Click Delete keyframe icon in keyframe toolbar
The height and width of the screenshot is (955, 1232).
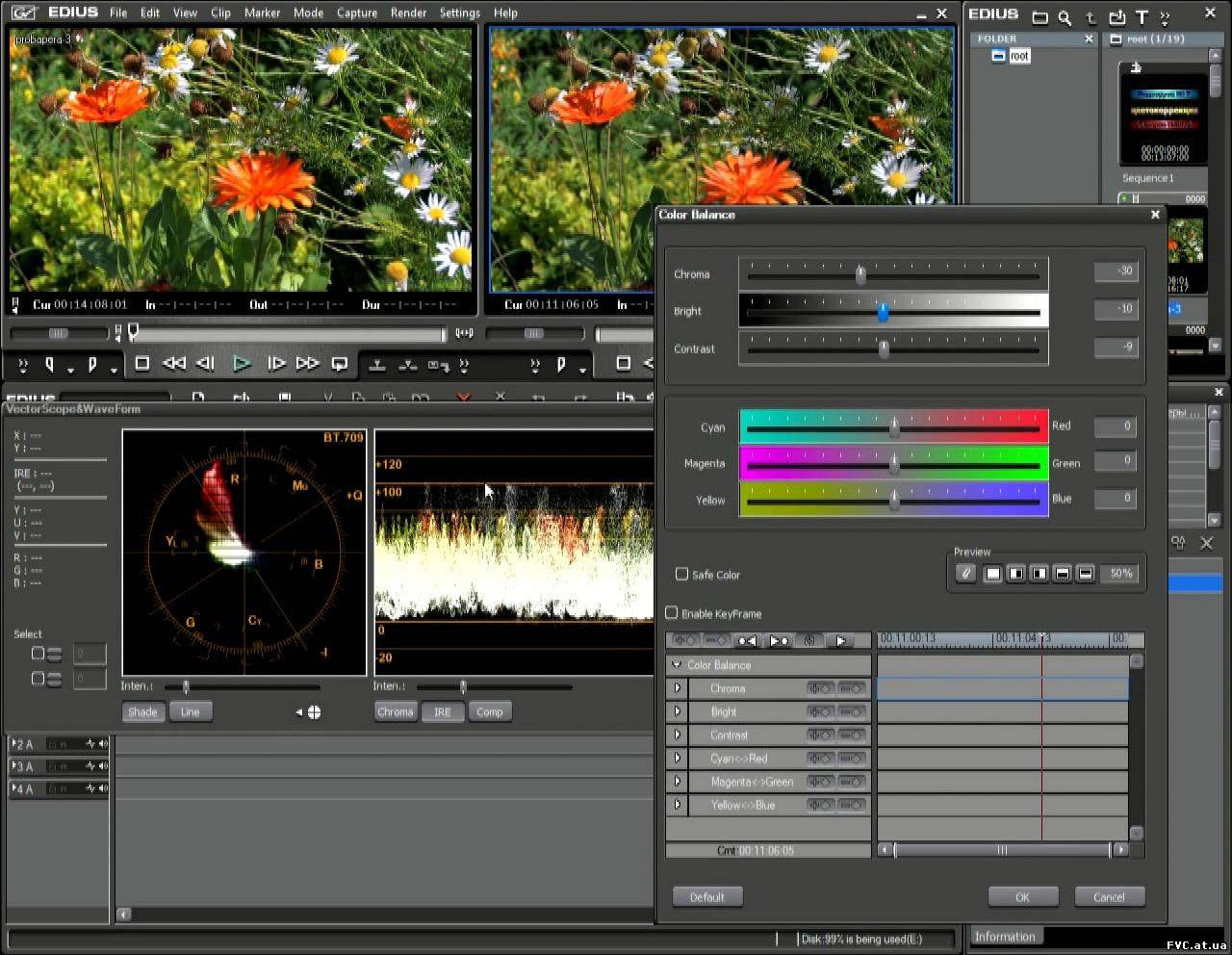(x=716, y=640)
